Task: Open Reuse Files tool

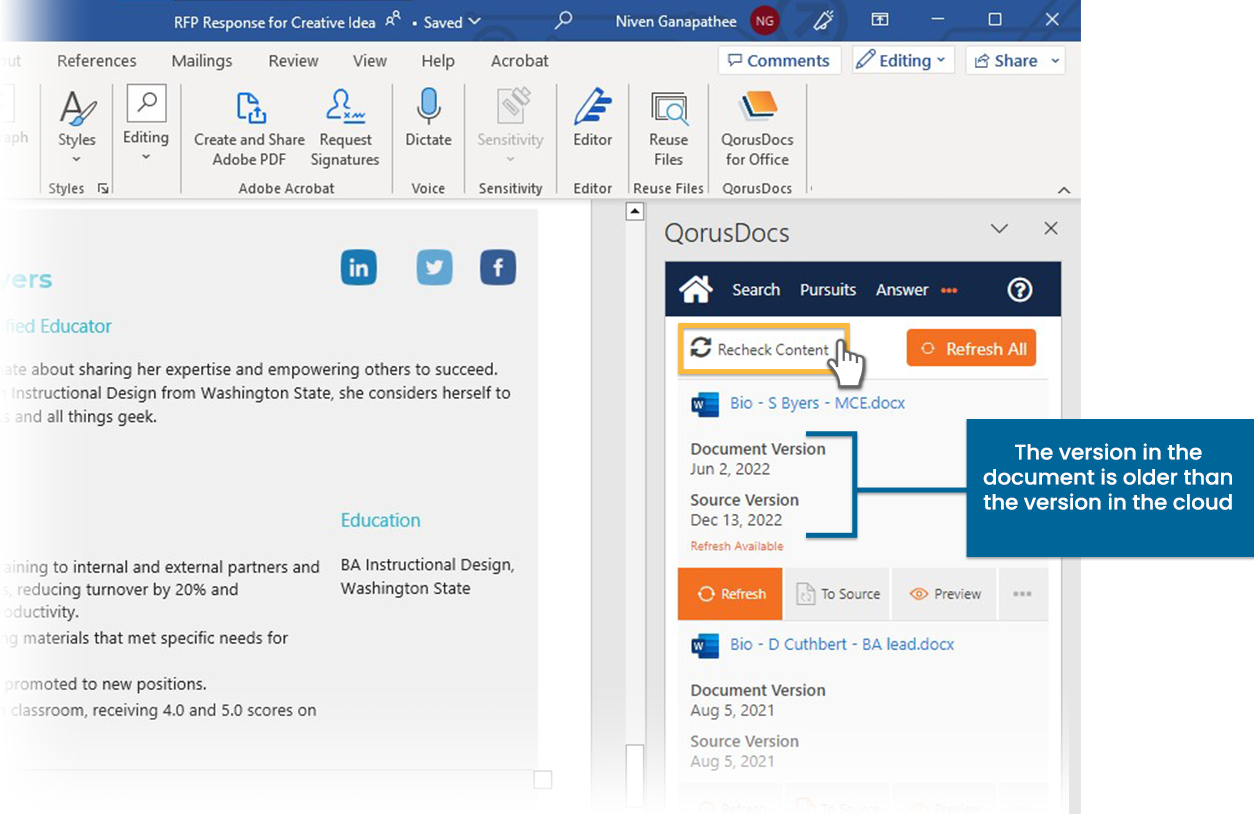Action: pos(668,129)
